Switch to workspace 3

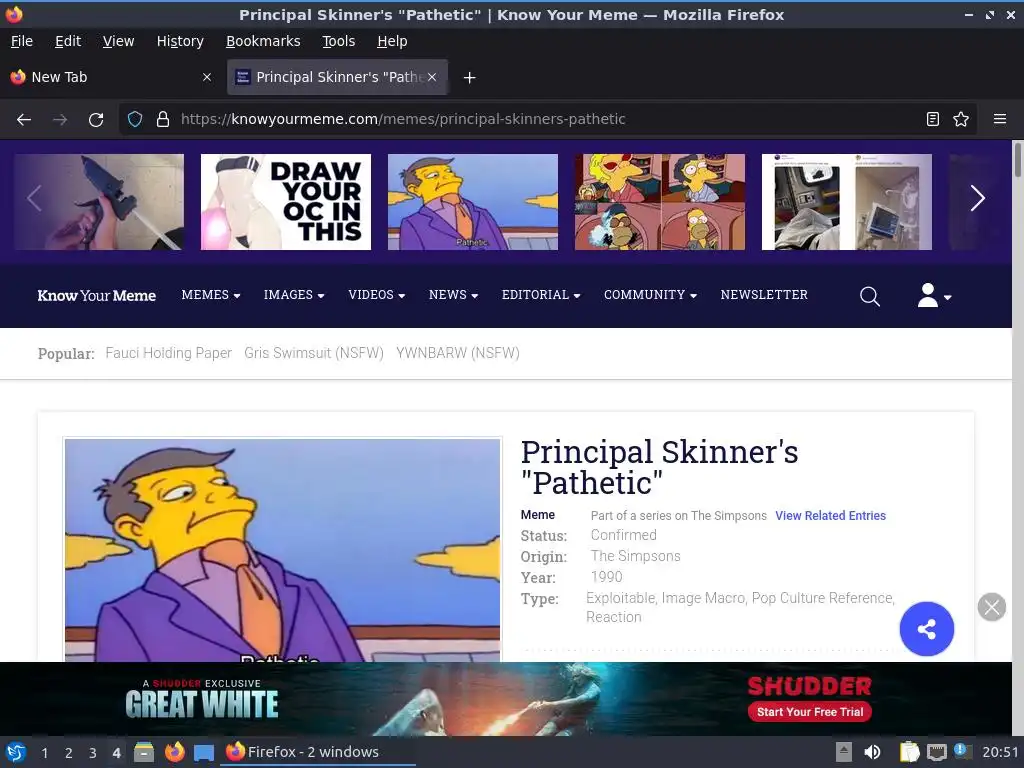[93, 753]
